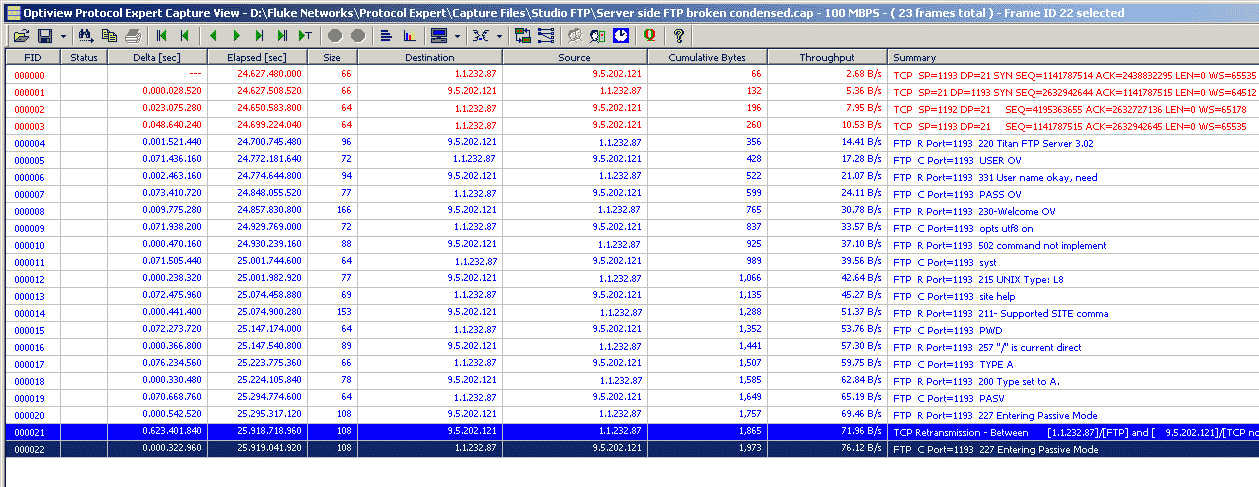
Task: Jump to first frame with green arrow
Action: point(162,35)
